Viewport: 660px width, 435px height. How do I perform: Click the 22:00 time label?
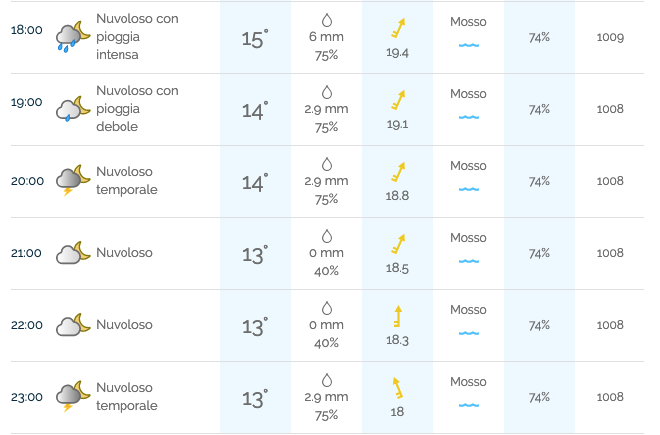click(x=27, y=325)
